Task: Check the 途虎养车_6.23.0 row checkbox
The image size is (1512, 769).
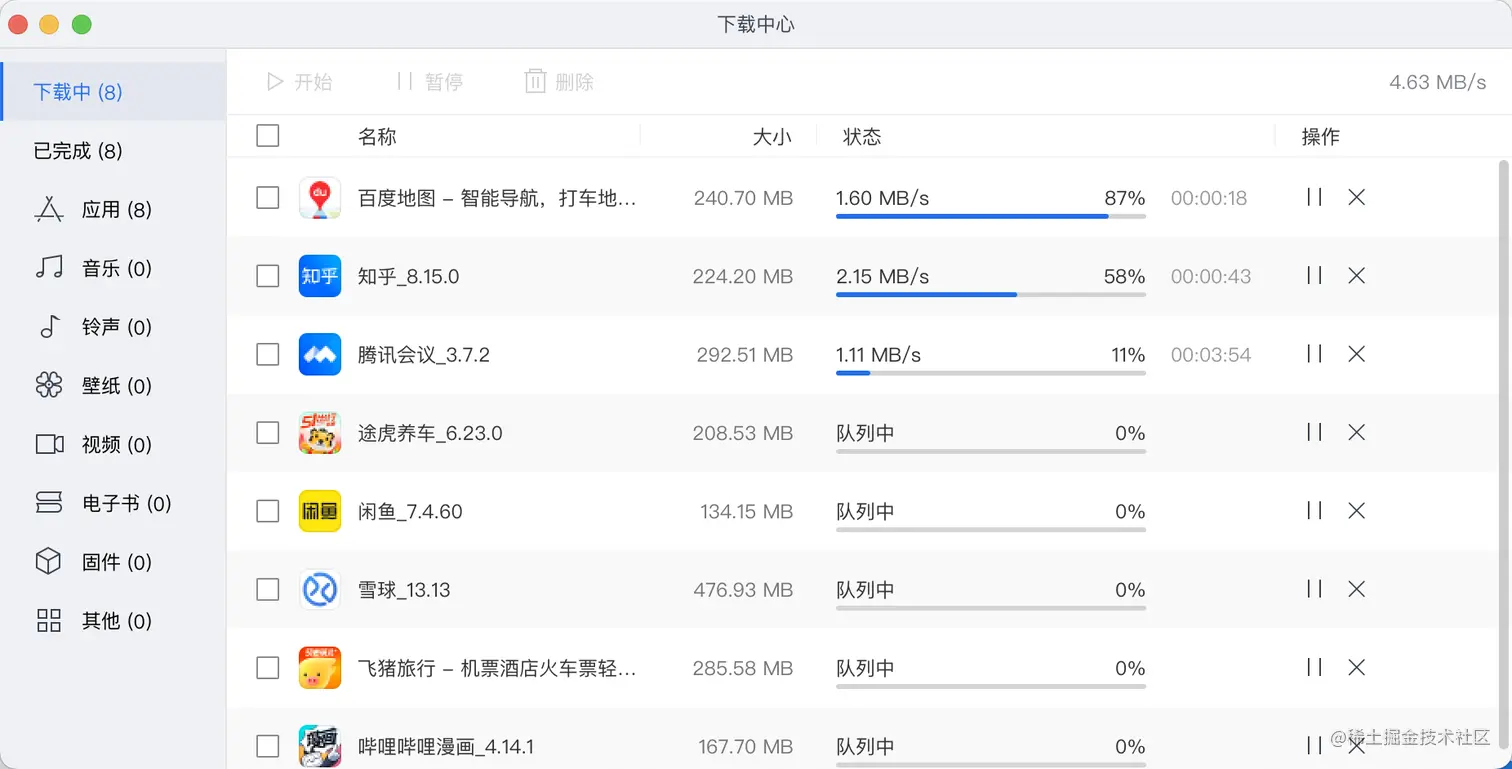Action: click(268, 433)
